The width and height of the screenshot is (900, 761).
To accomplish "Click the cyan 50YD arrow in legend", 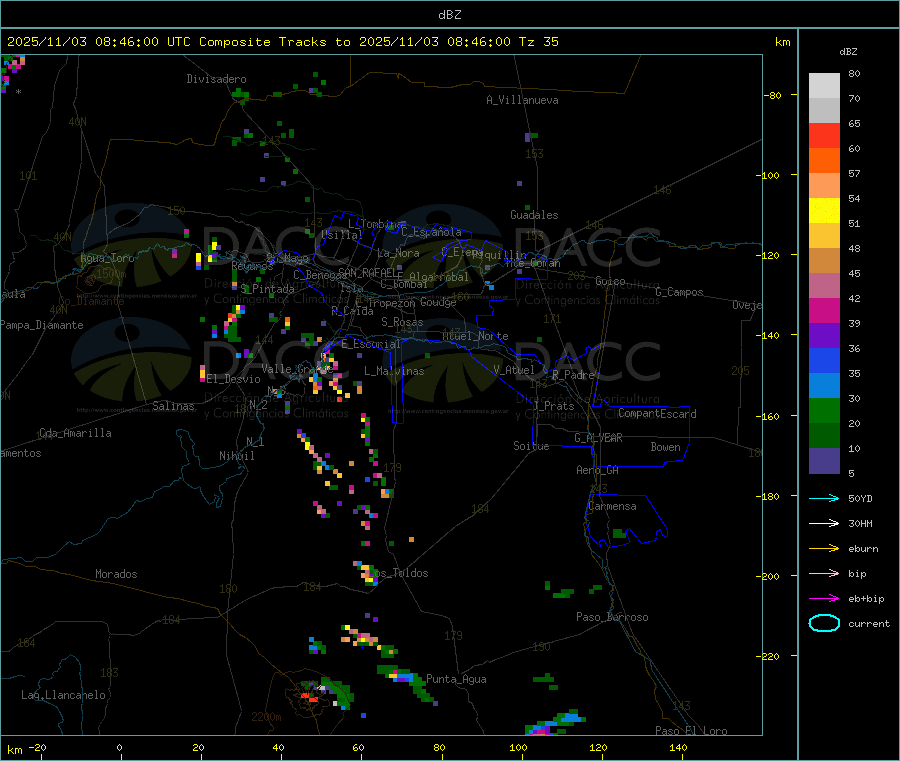I will tap(824, 498).
